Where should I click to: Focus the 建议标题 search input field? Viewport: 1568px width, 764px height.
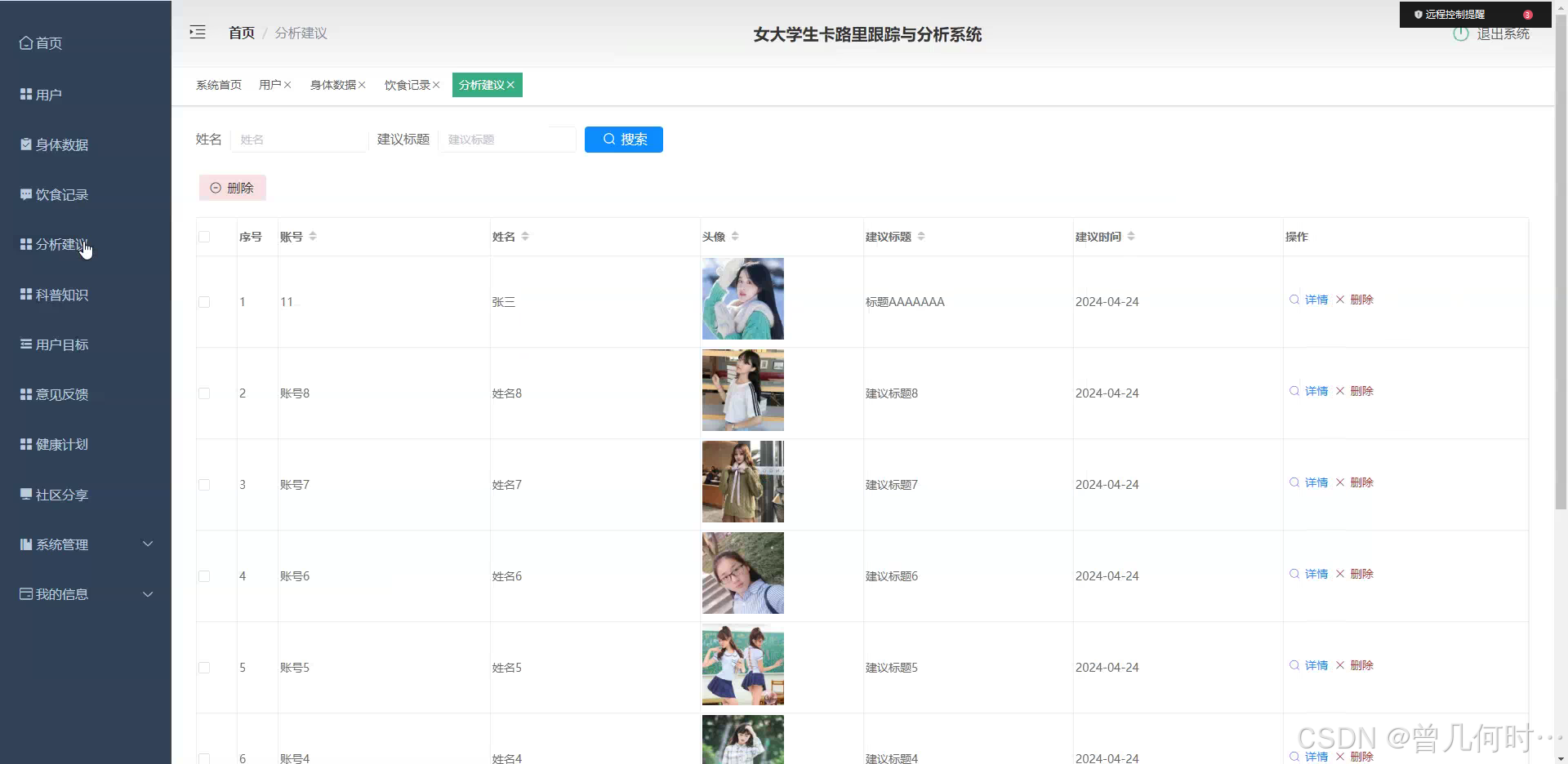(507, 140)
